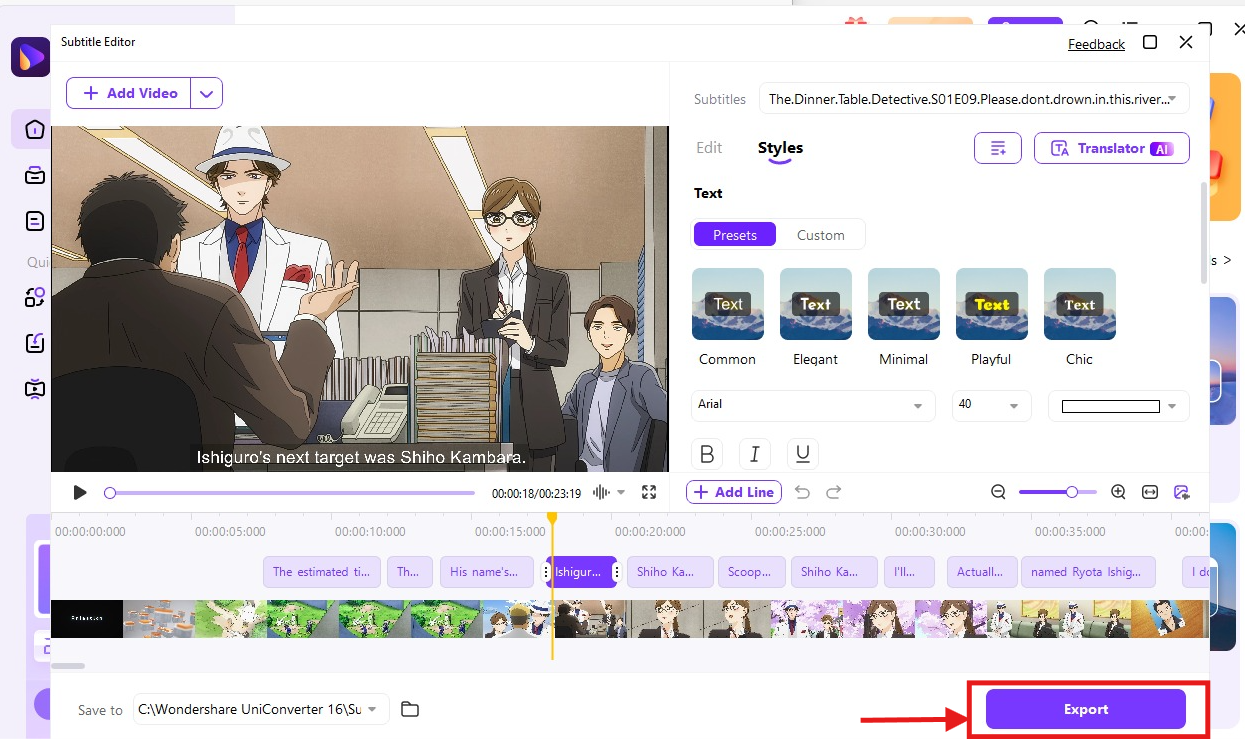Select the 'I'll...' subtitle clip
The width and height of the screenshot is (1245, 739).
pos(909,572)
